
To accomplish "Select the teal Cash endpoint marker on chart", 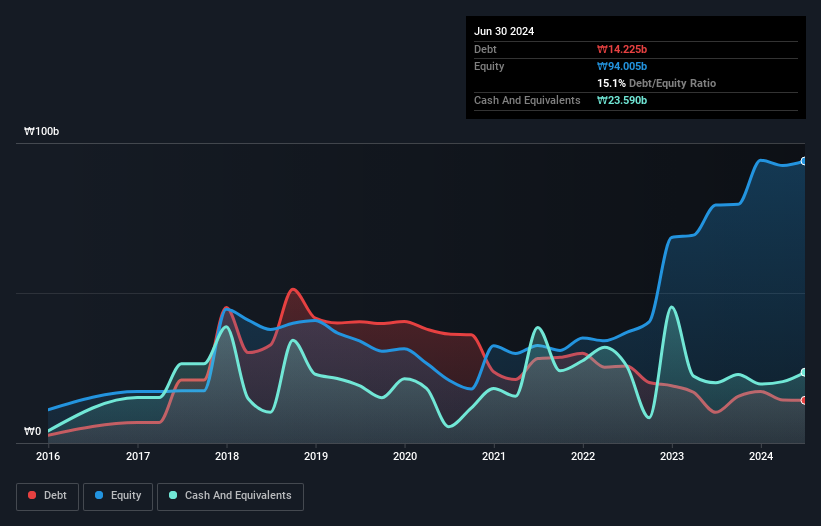I will pyautogui.click(x=804, y=373).
